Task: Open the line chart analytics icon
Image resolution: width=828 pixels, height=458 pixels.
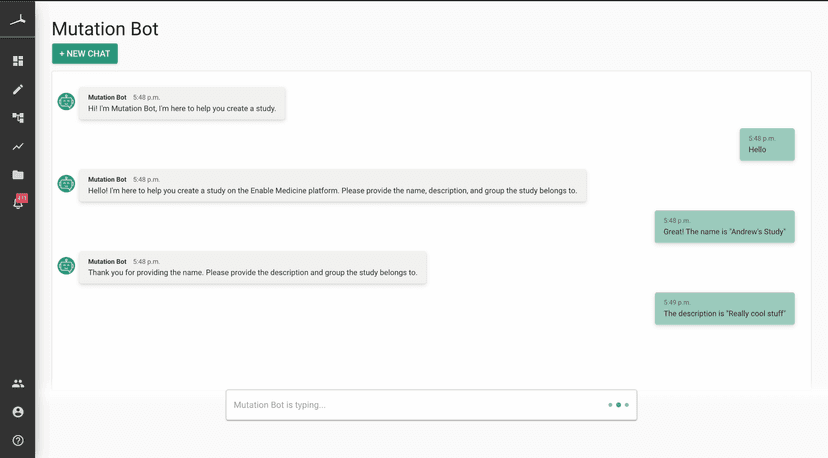Action: (x=18, y=146)
